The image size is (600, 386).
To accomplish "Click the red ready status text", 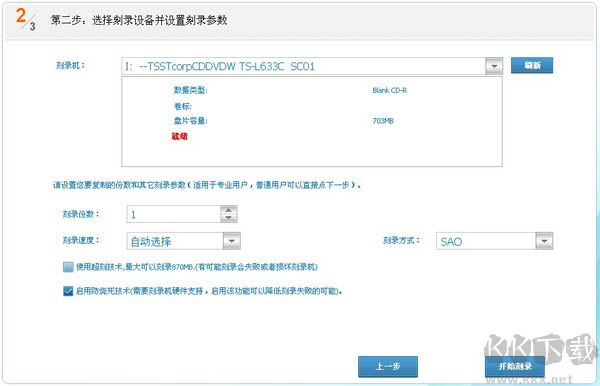I will 179,136.
